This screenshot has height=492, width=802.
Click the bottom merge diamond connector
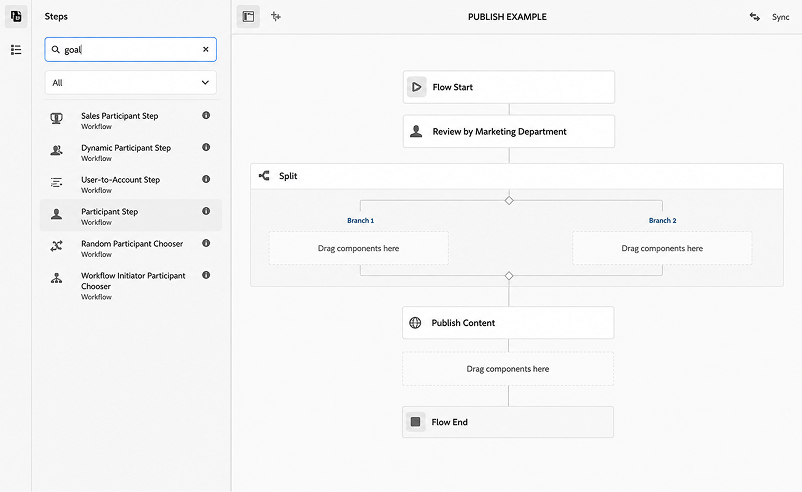click(x=509, y=276)
